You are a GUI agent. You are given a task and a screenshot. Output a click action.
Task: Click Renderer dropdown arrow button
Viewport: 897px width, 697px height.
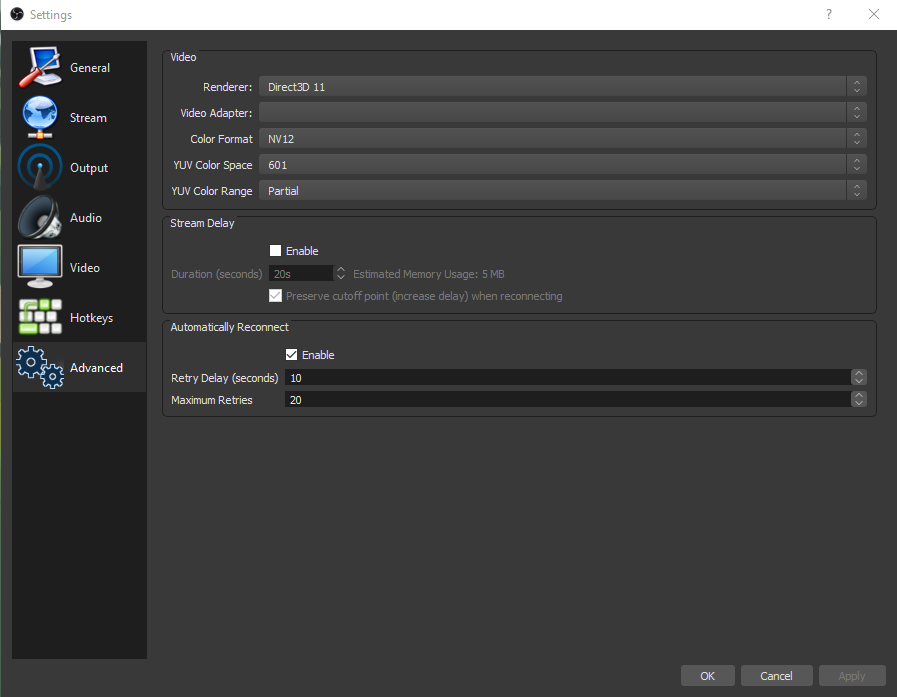[x=856, y=86]
